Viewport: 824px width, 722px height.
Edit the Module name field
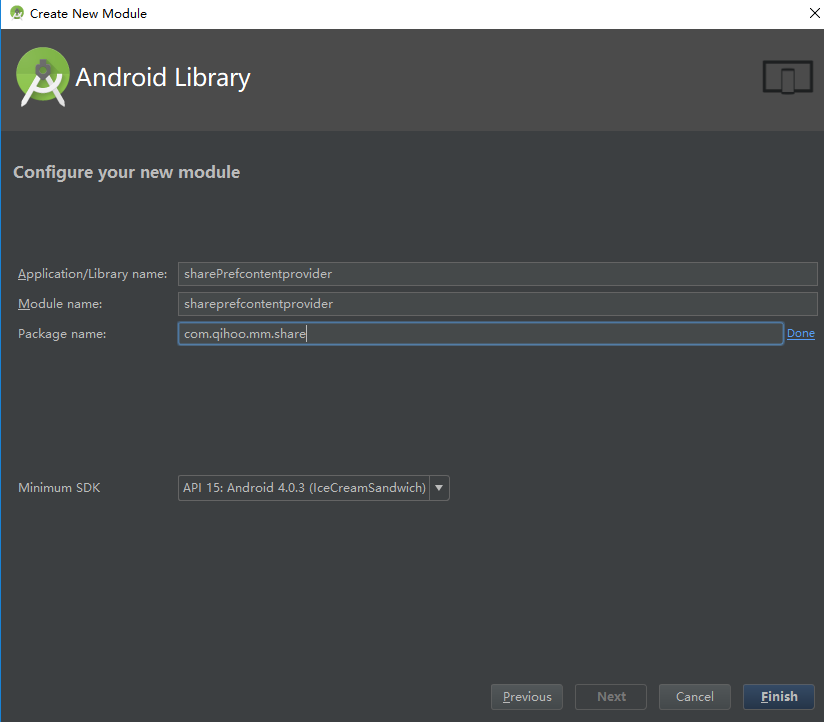pos(497,304)
